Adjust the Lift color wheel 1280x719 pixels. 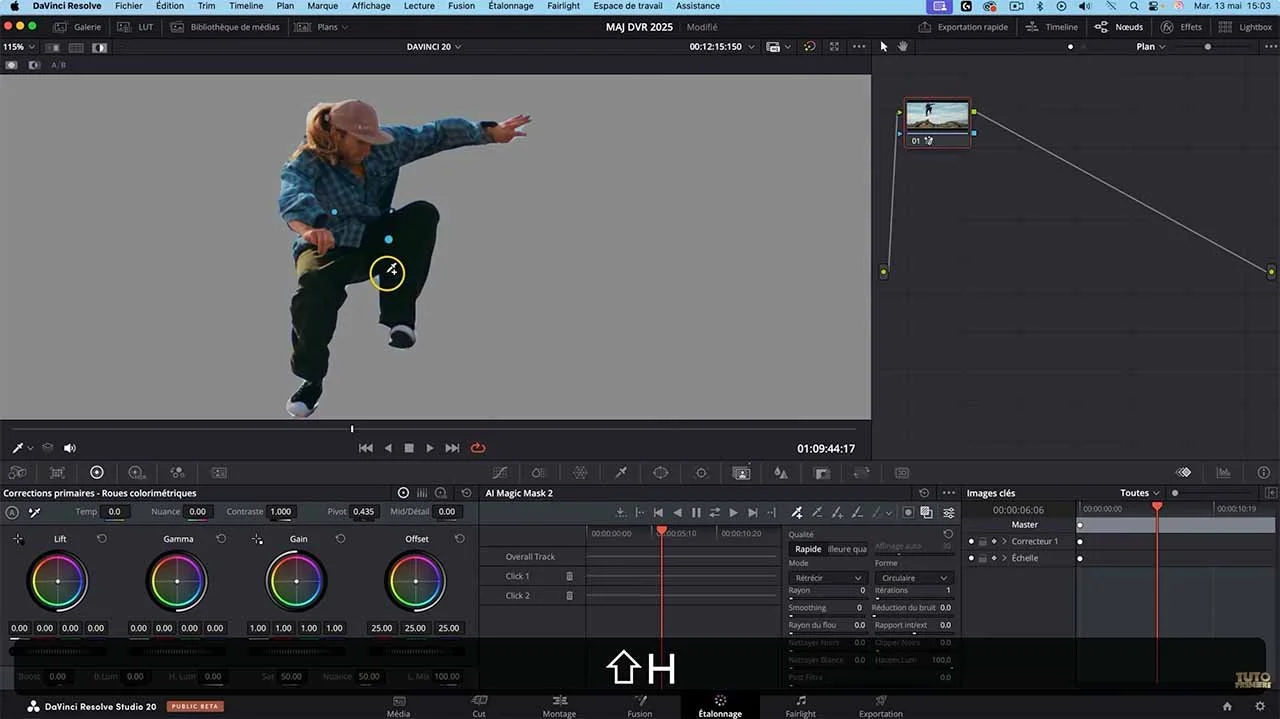pos(58,581)
